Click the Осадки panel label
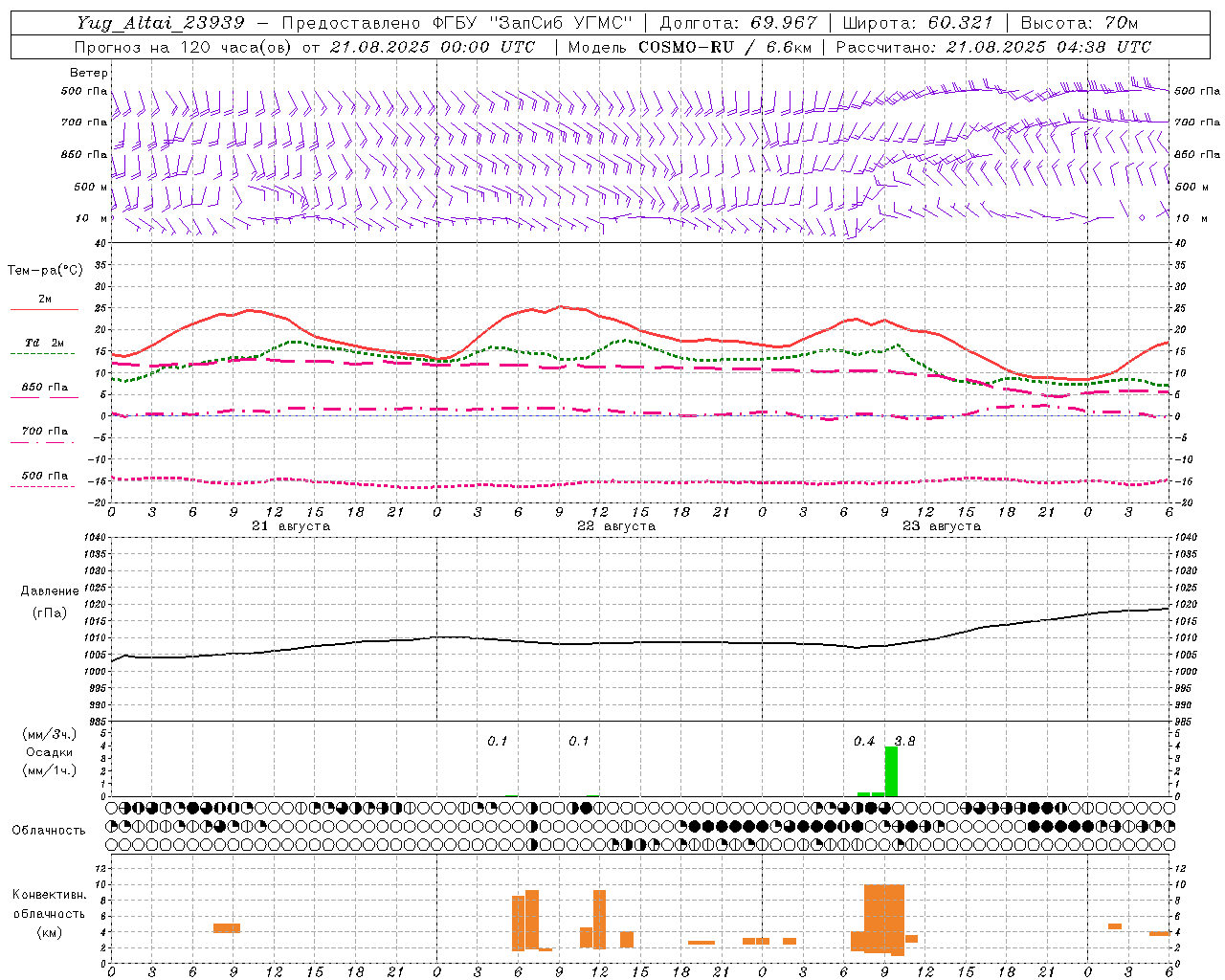This screenshot has width=1225, height=980. tap(50, 752)
